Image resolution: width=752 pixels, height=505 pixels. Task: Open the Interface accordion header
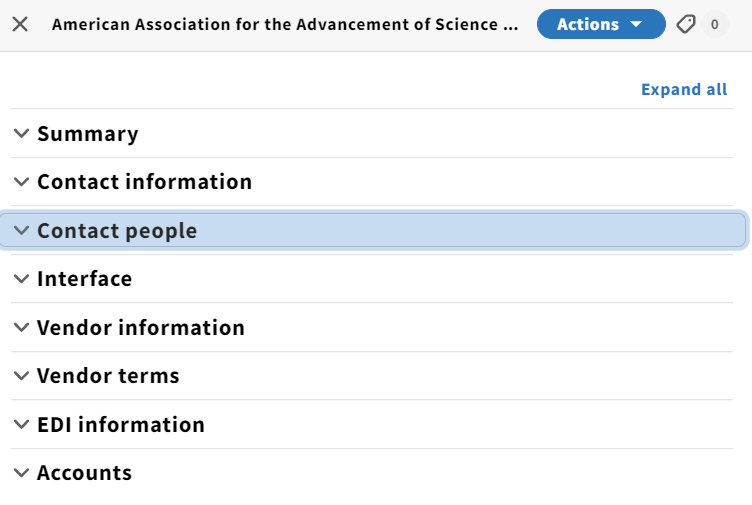[372, 279]
